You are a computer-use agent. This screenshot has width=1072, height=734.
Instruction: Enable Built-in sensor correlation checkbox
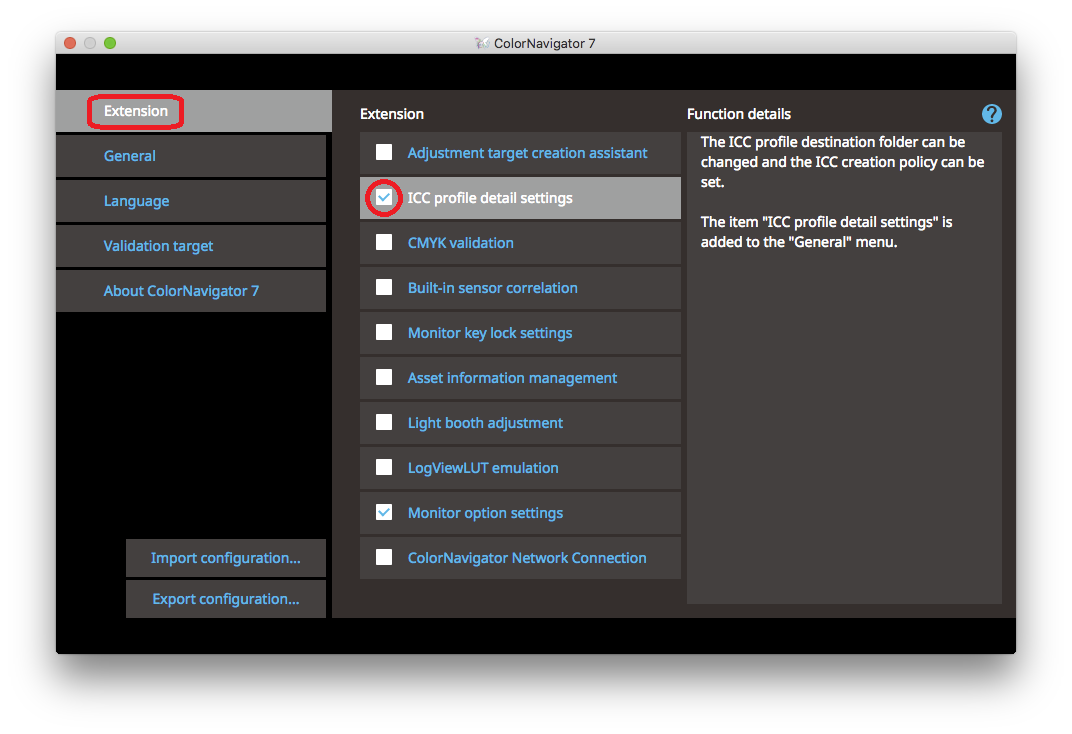[384, 287]
